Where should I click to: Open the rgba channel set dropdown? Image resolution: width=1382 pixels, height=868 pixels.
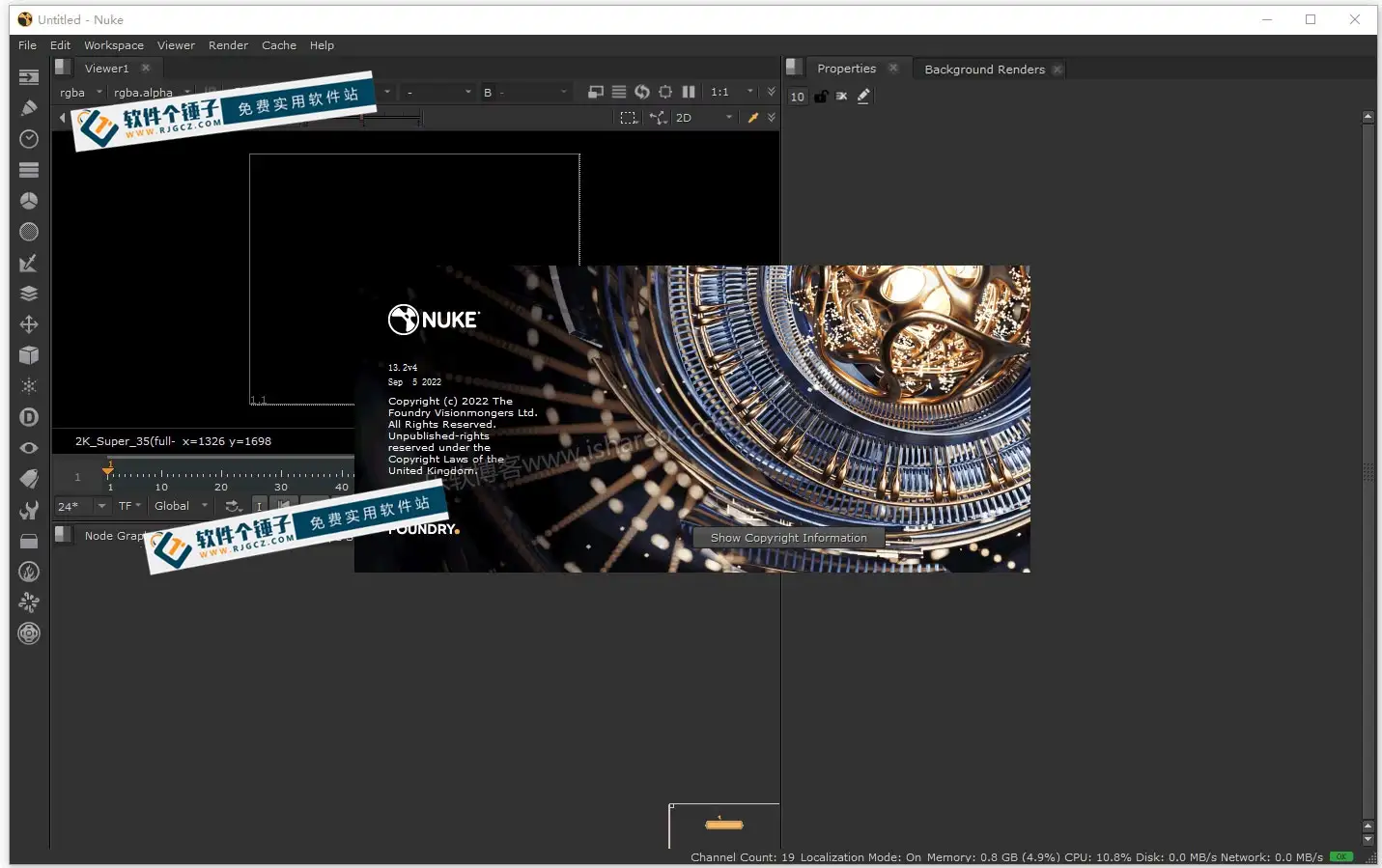[80, 93]
